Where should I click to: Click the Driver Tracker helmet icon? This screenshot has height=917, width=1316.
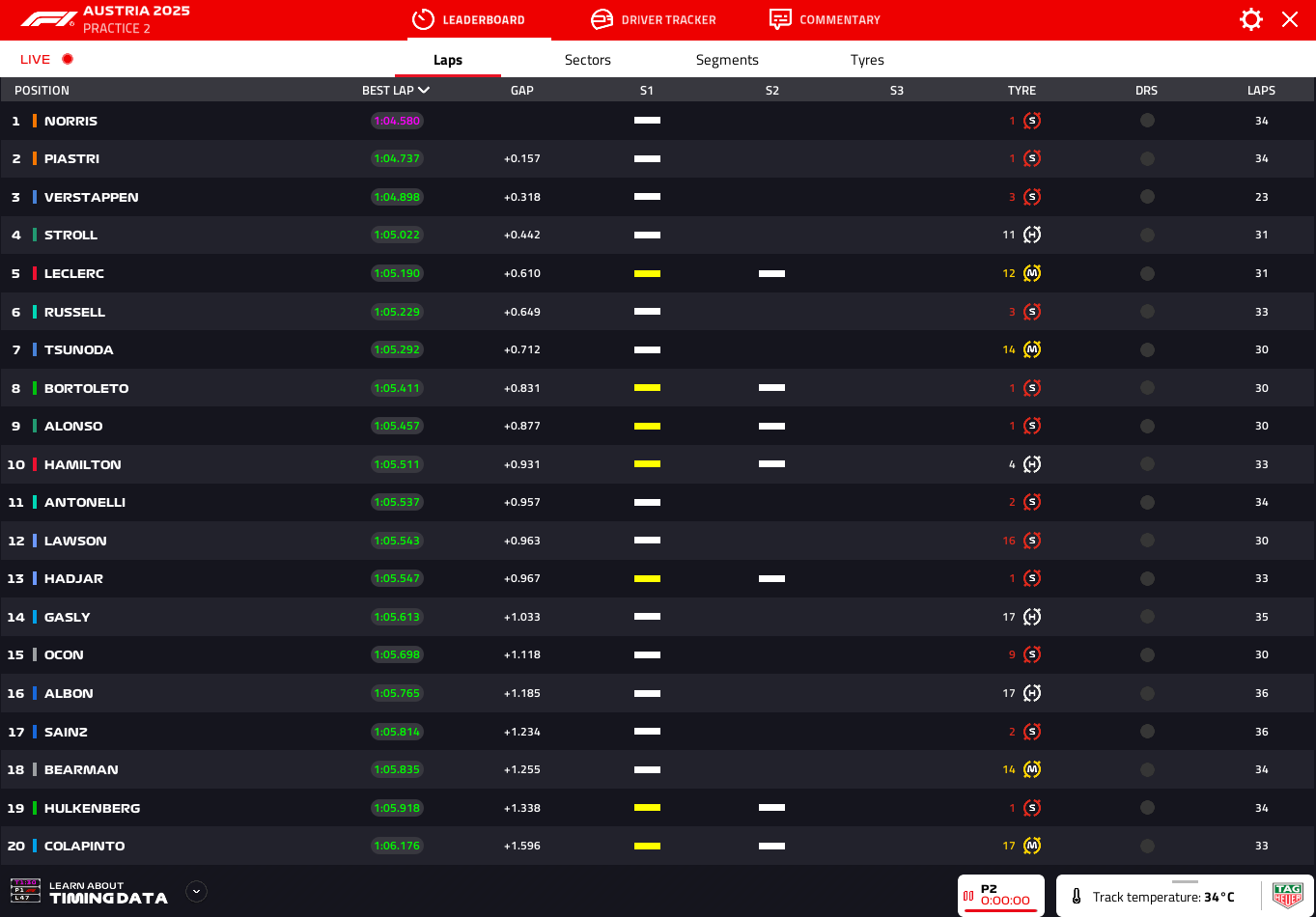click(602, 19)
